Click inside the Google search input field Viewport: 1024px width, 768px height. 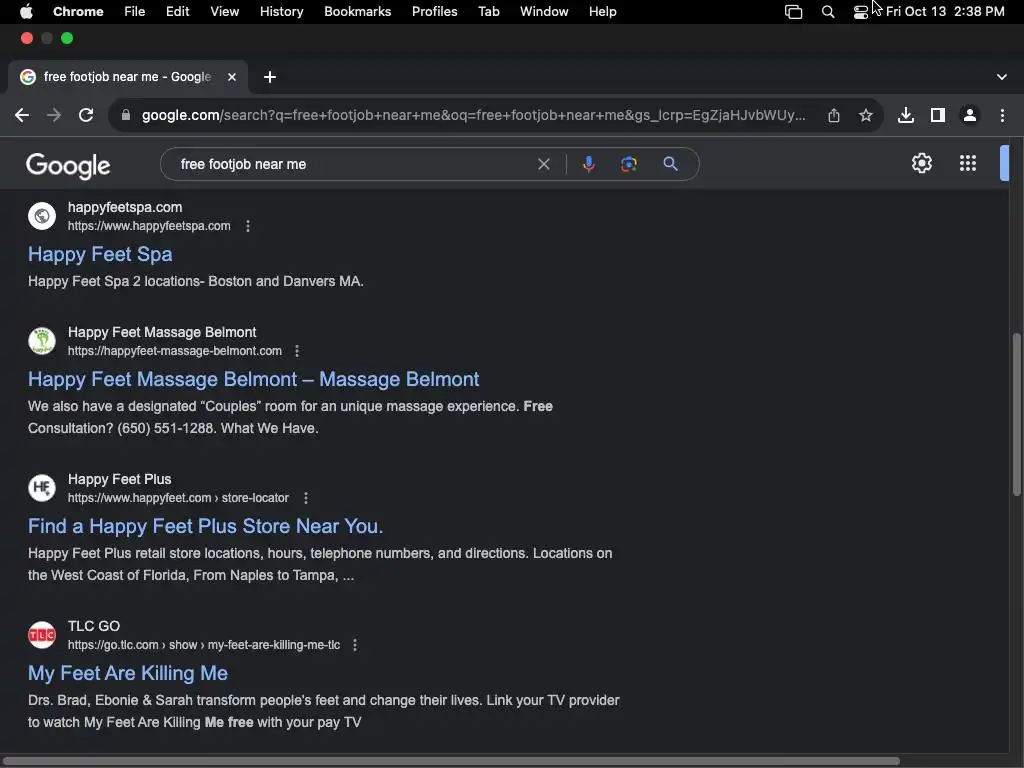pos(353,164)
